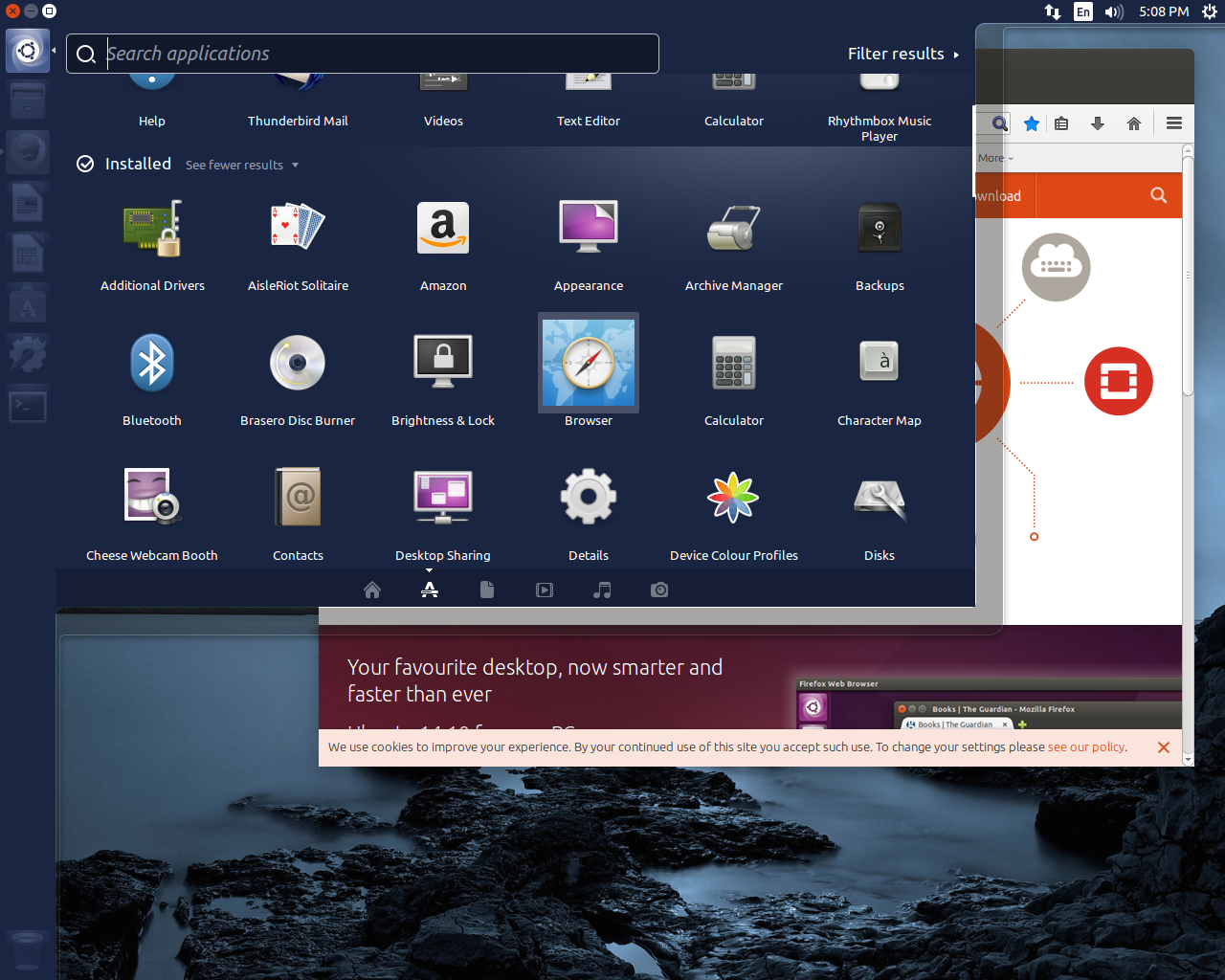
Task: Open Desktop Sharing preferences
Action: [x=443, y=498]
